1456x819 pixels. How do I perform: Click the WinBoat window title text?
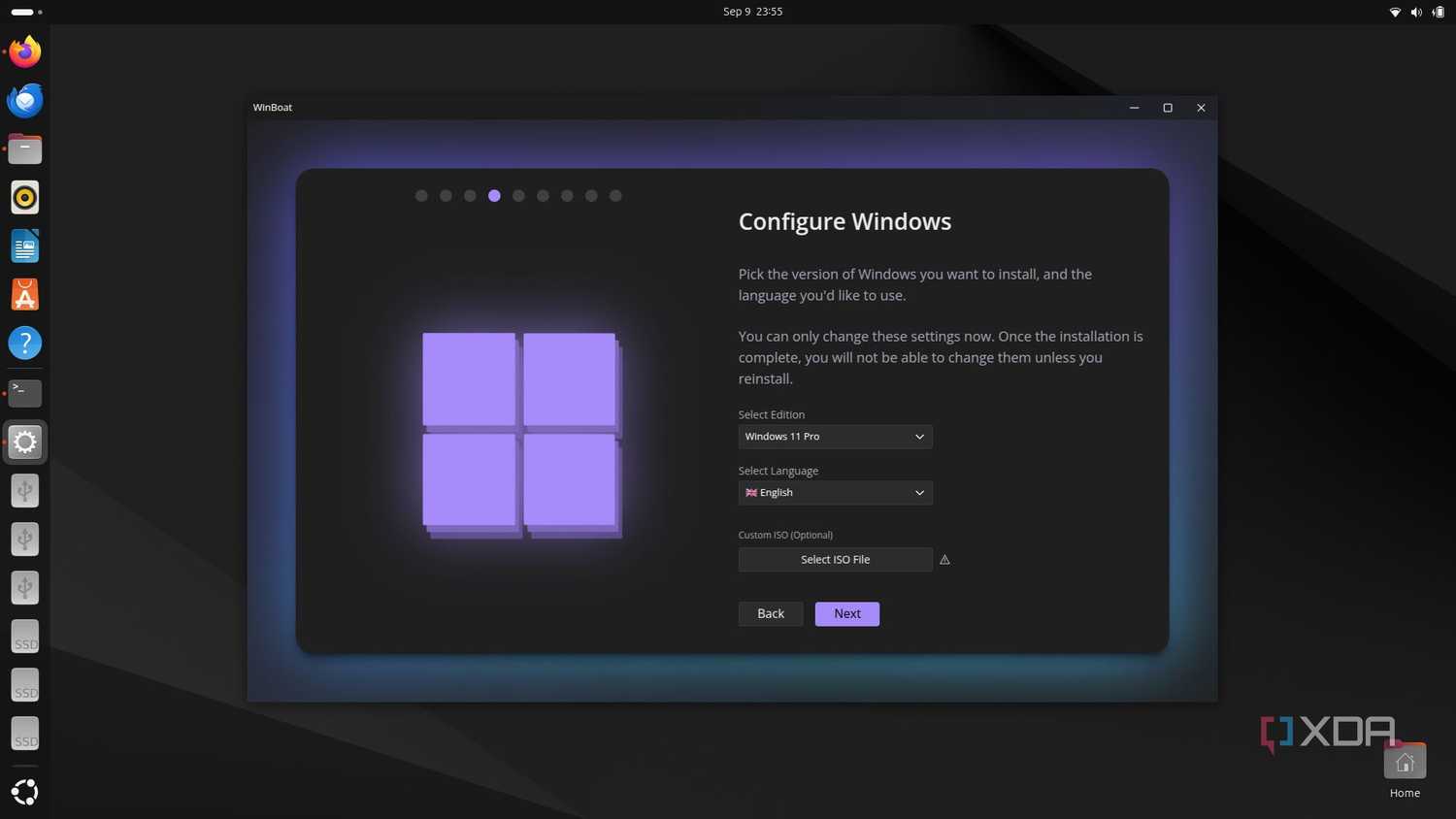tap(273, 108)
